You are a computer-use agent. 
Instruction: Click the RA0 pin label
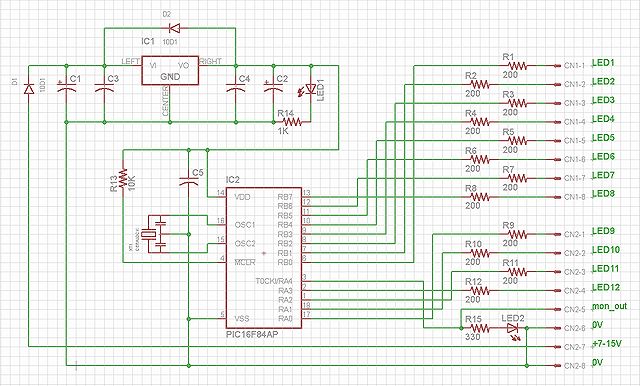point(285,319)
